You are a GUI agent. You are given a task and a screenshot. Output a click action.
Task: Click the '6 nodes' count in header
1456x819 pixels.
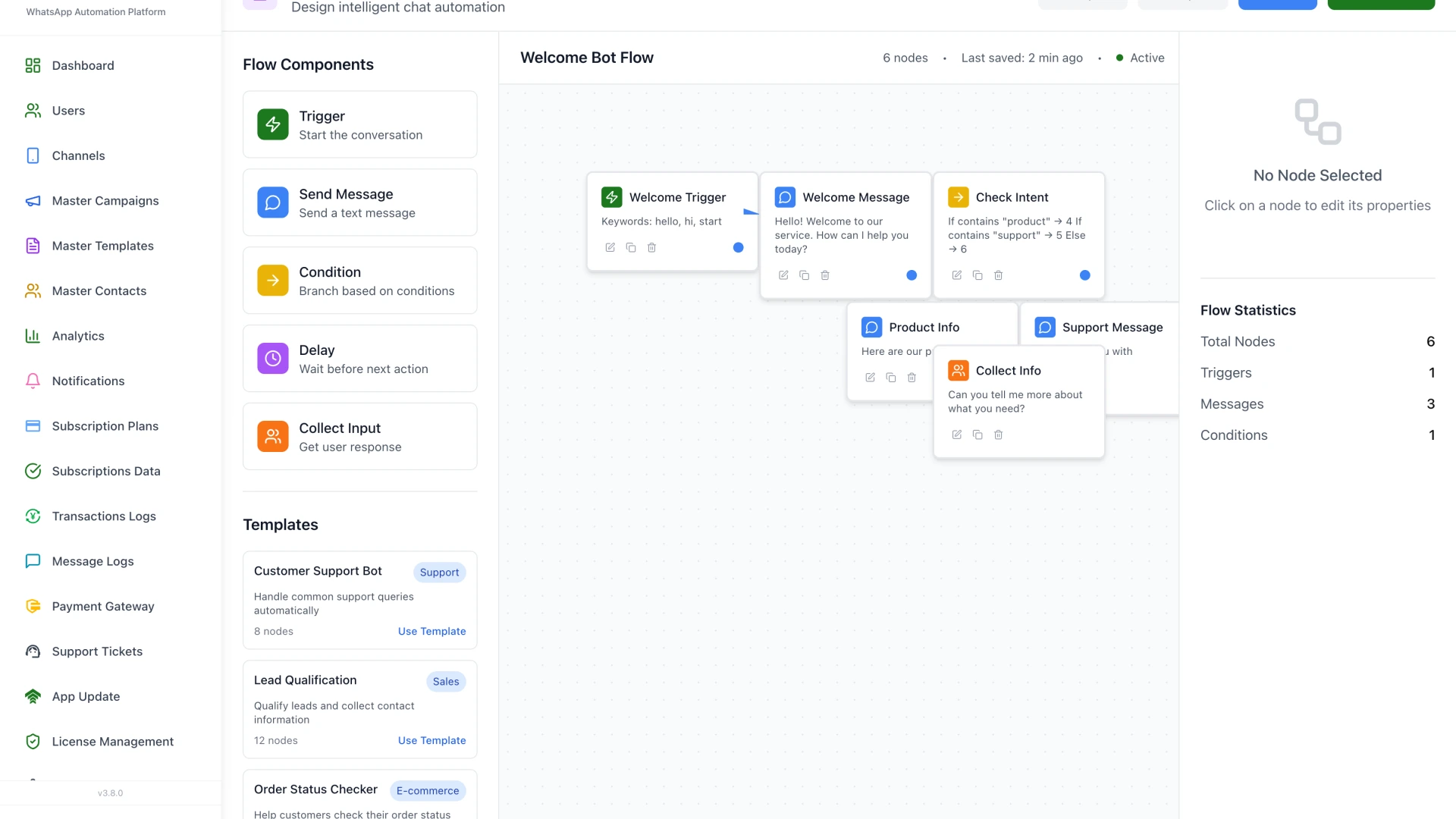click(905, 58)
